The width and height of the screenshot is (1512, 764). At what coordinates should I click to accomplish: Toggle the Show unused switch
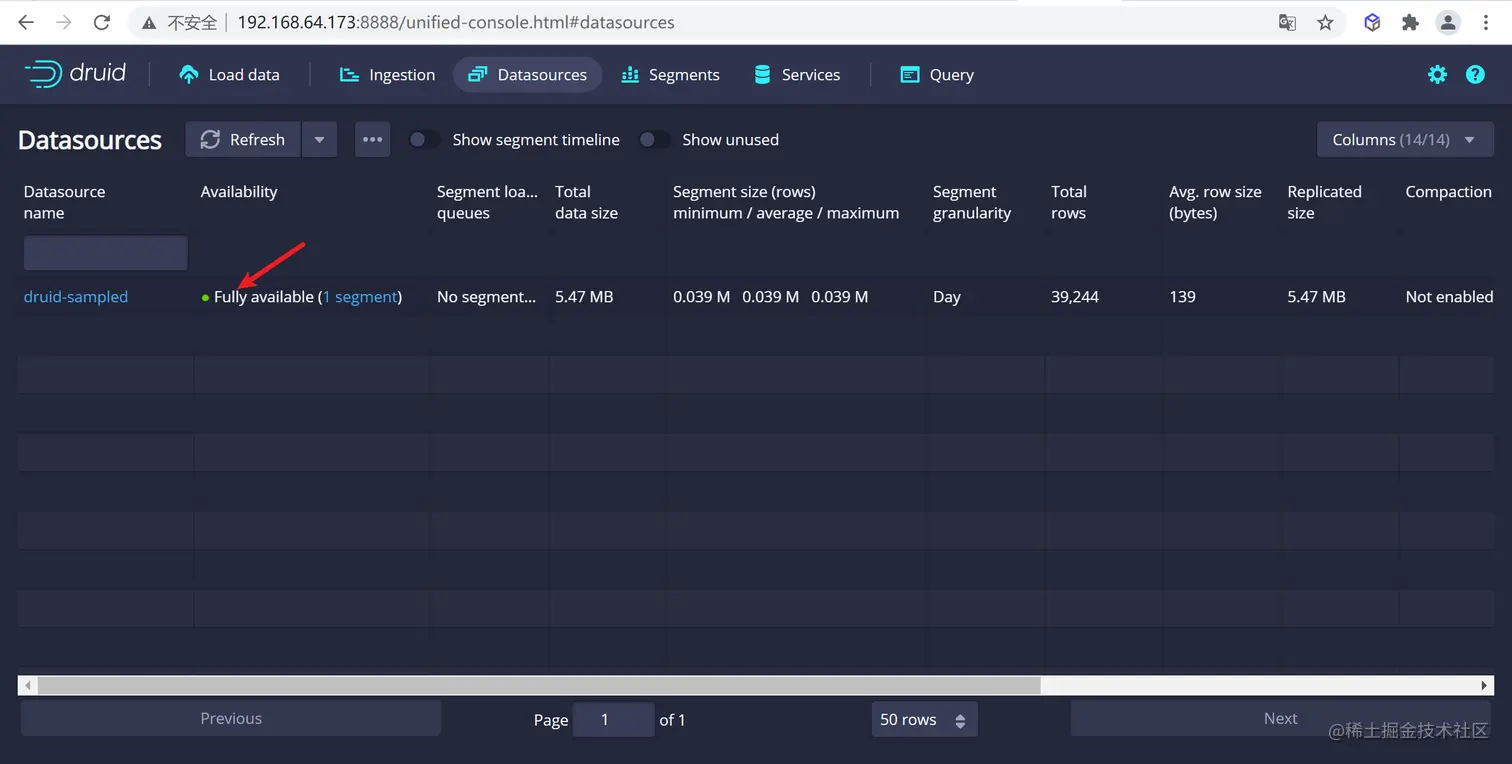[654, 140]
